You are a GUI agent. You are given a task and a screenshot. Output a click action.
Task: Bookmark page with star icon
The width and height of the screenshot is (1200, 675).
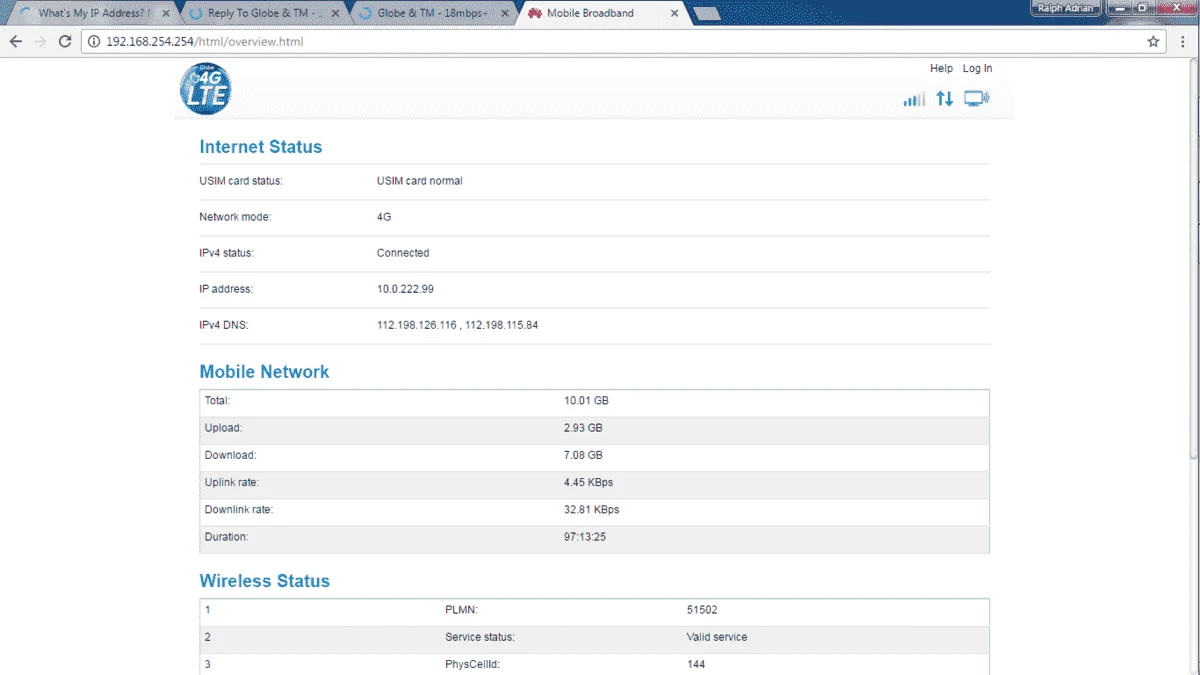click(1153, 42)
